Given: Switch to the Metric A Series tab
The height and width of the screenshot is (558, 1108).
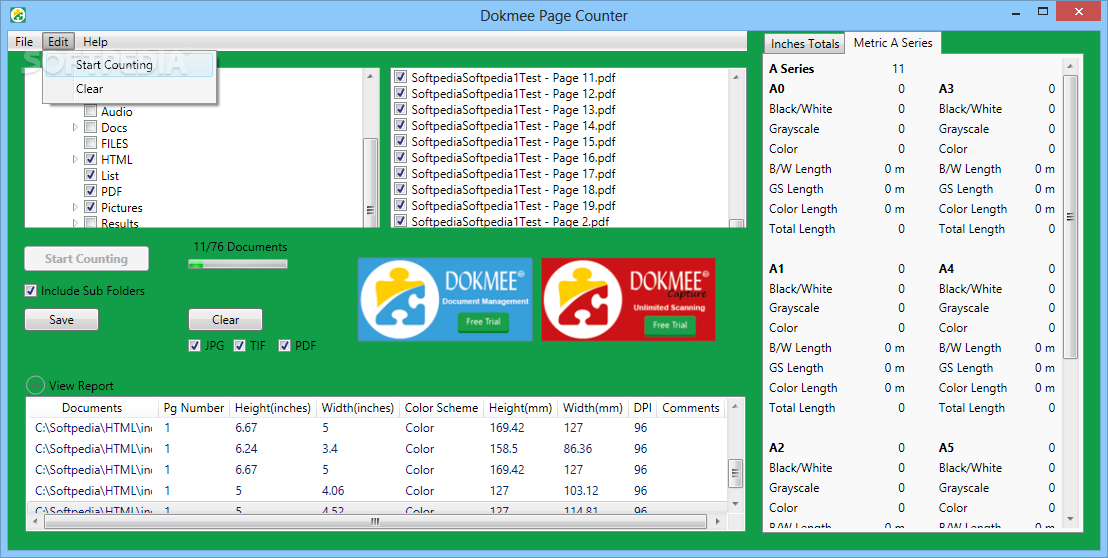Looking at the screenshot, I should click(893, 43).
